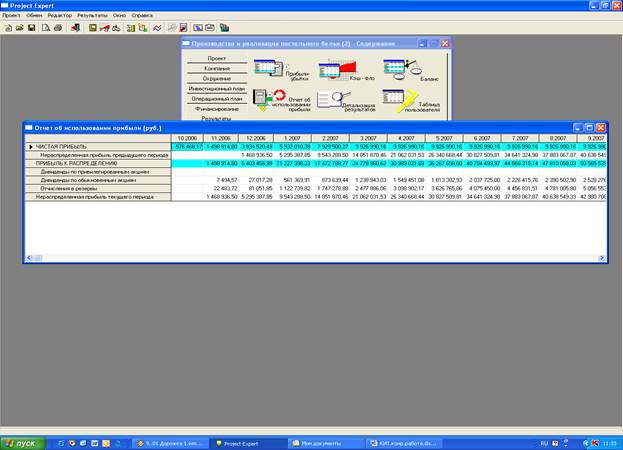Viewport: 623px width, 450px height.
Task: Switch to Мои документы in the taskbar
Action: 318,441
